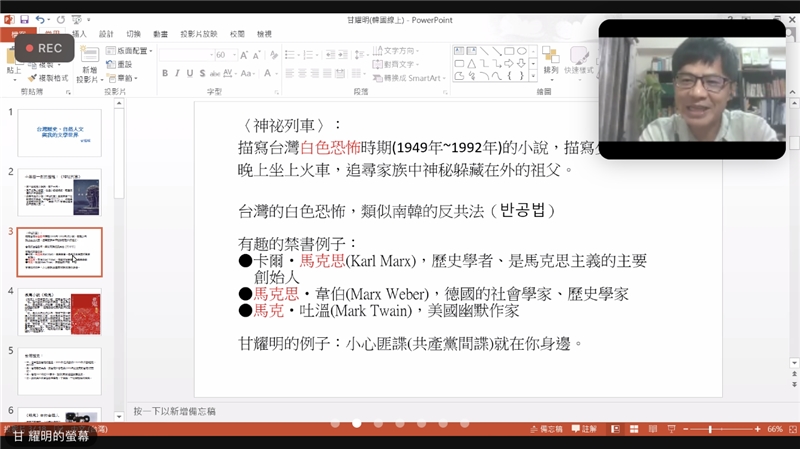Viewport: 800px width, 449px height.
Task: Toggle text Shadow formatting
Action: [203, 73]
